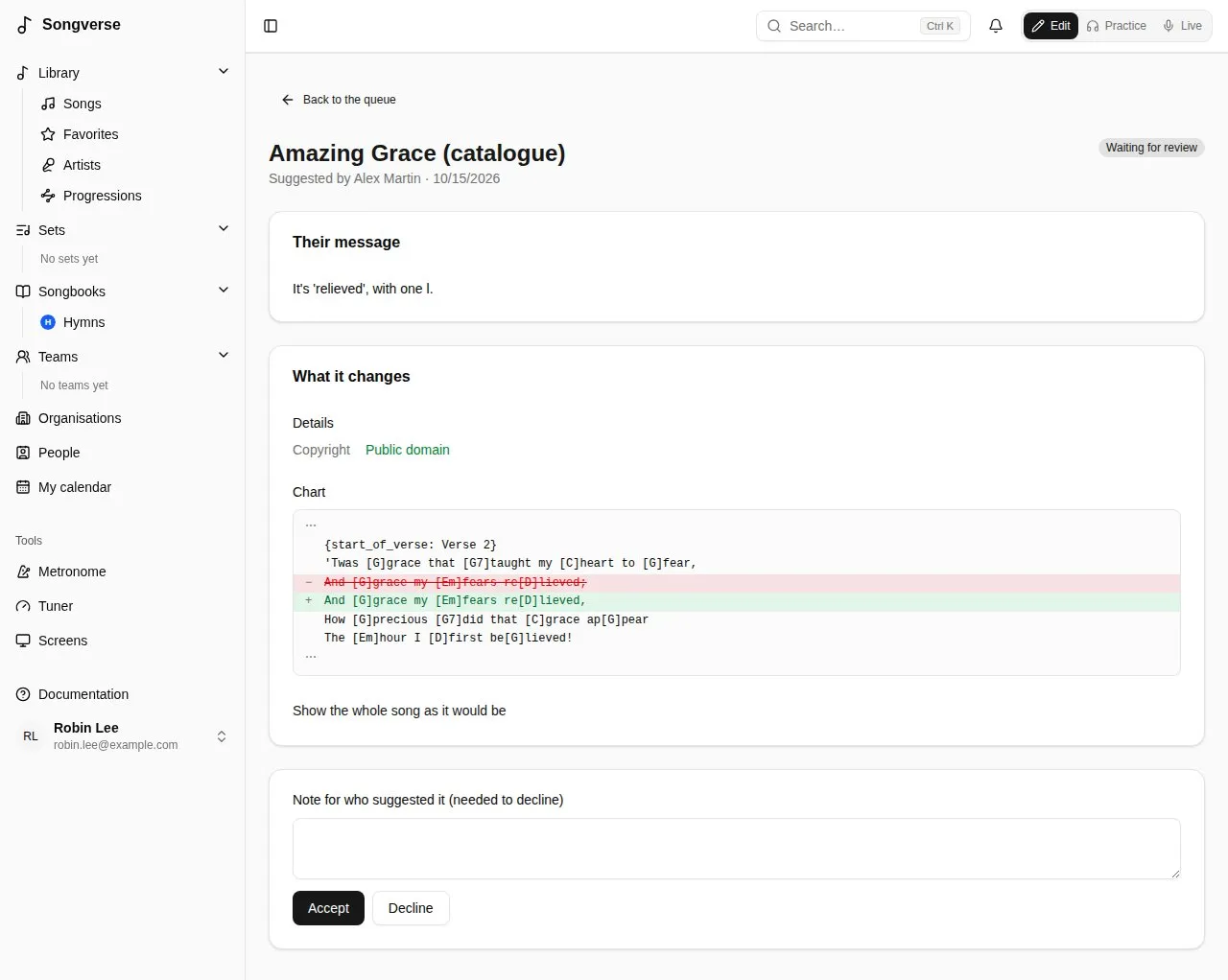Expand Show the whole song as it would be
Viewport: 1228px width, 980px height.
tap(399, 711)
